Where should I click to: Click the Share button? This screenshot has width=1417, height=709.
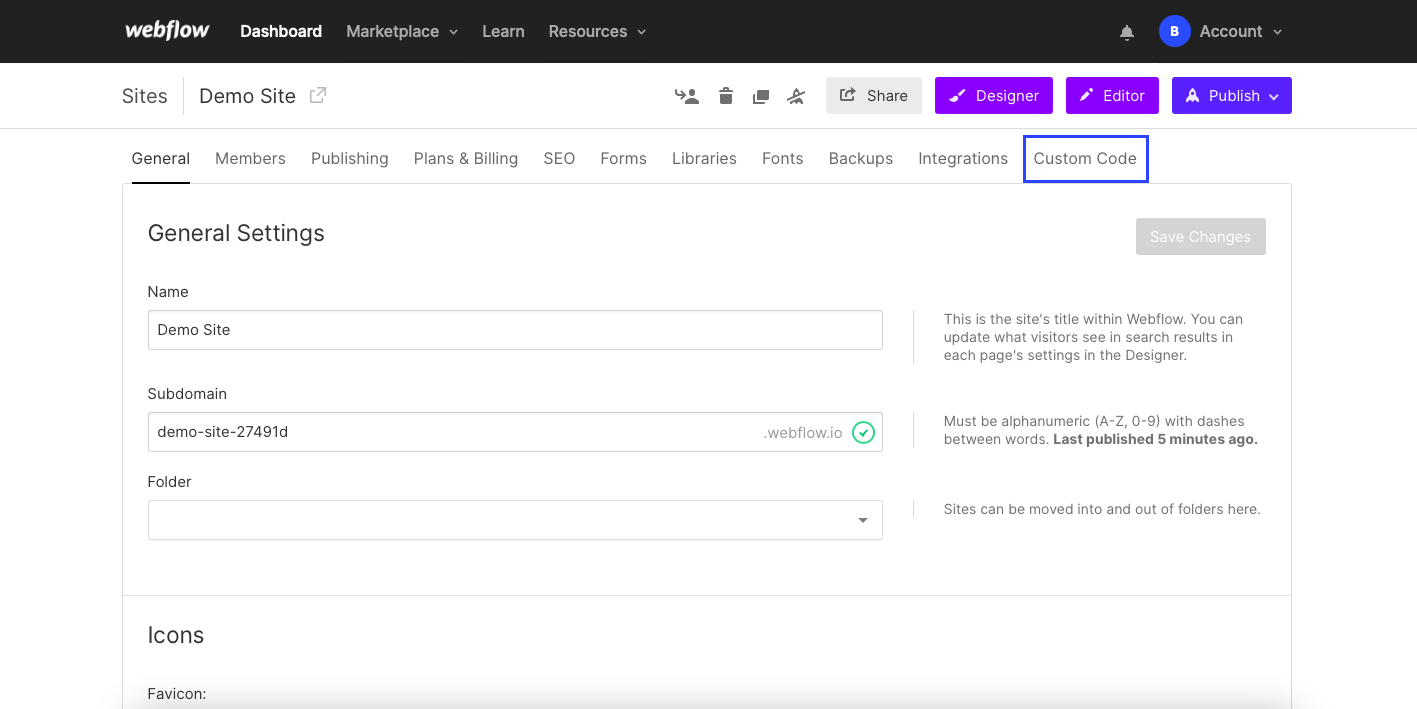coord(874,95)
